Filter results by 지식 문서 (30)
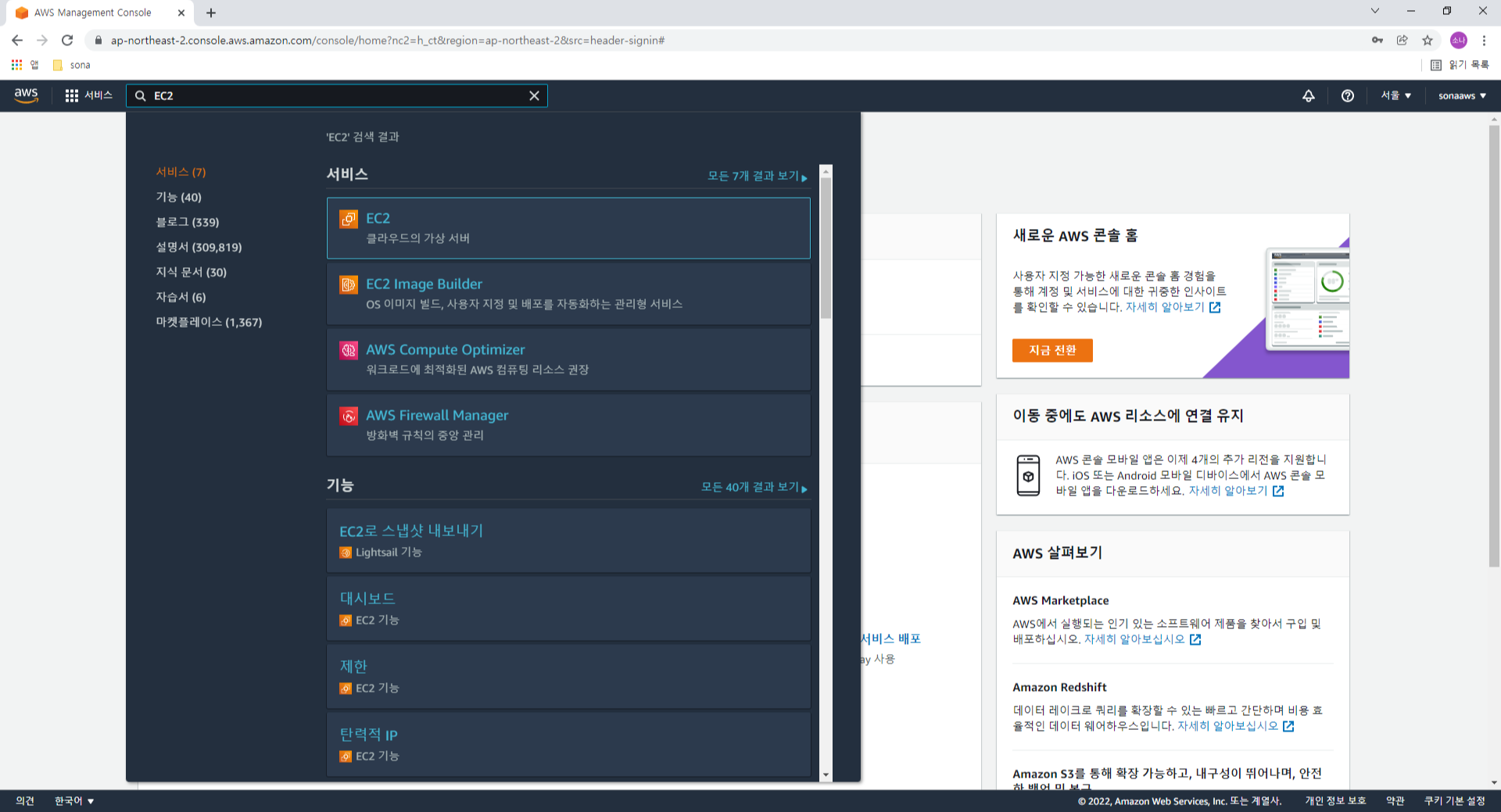This screenshot has height=812, width=1501. pyautogui.click(x=191, y=272)
